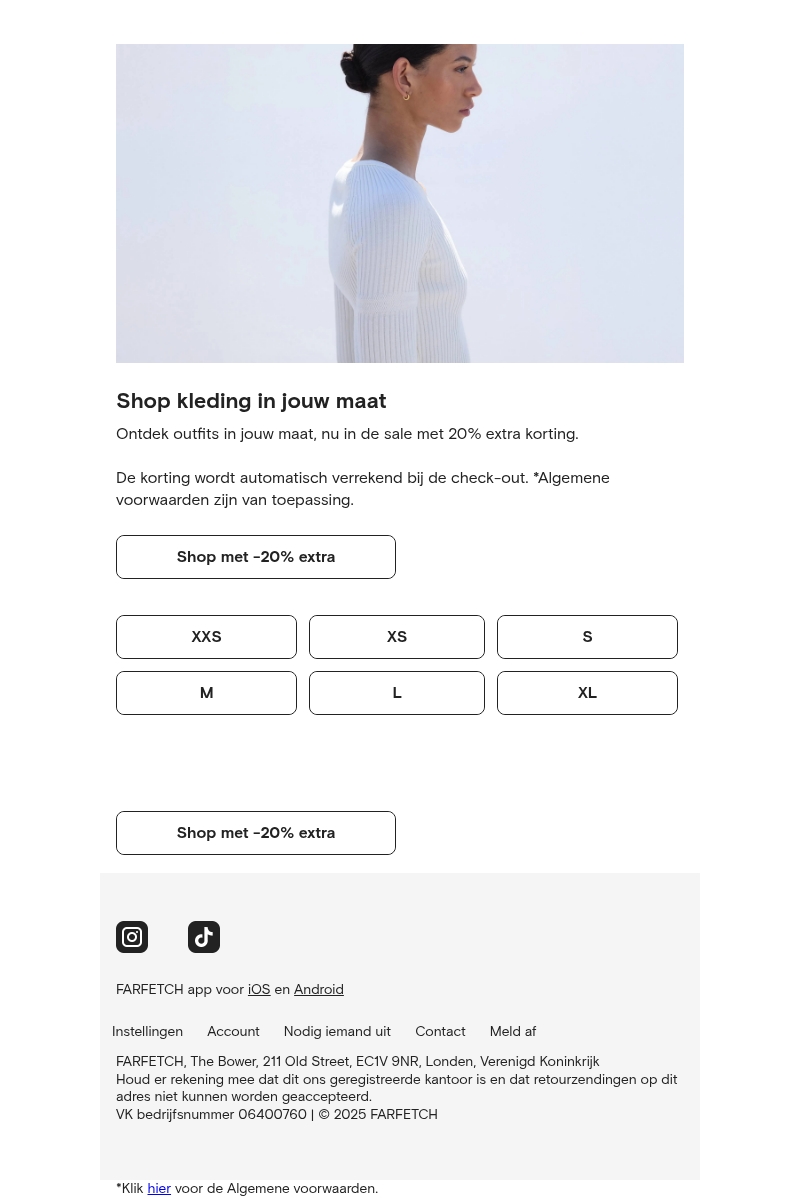Choose the M size button
The width and height of the screenshot is (800, 1198).
point(206,693)
